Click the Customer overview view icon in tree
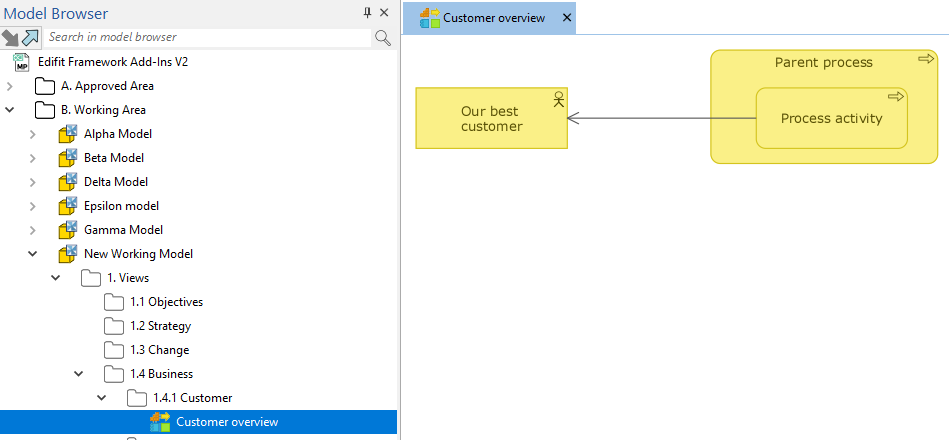 click(x=160, y=422)
